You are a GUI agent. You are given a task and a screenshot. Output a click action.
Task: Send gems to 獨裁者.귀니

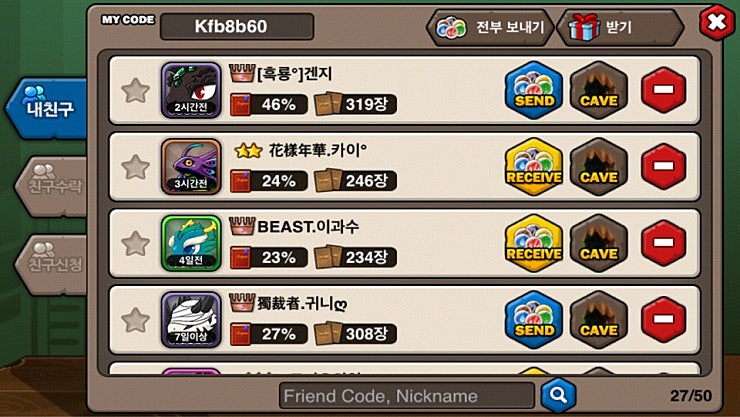pyautogui.click(x=534, y=320)
